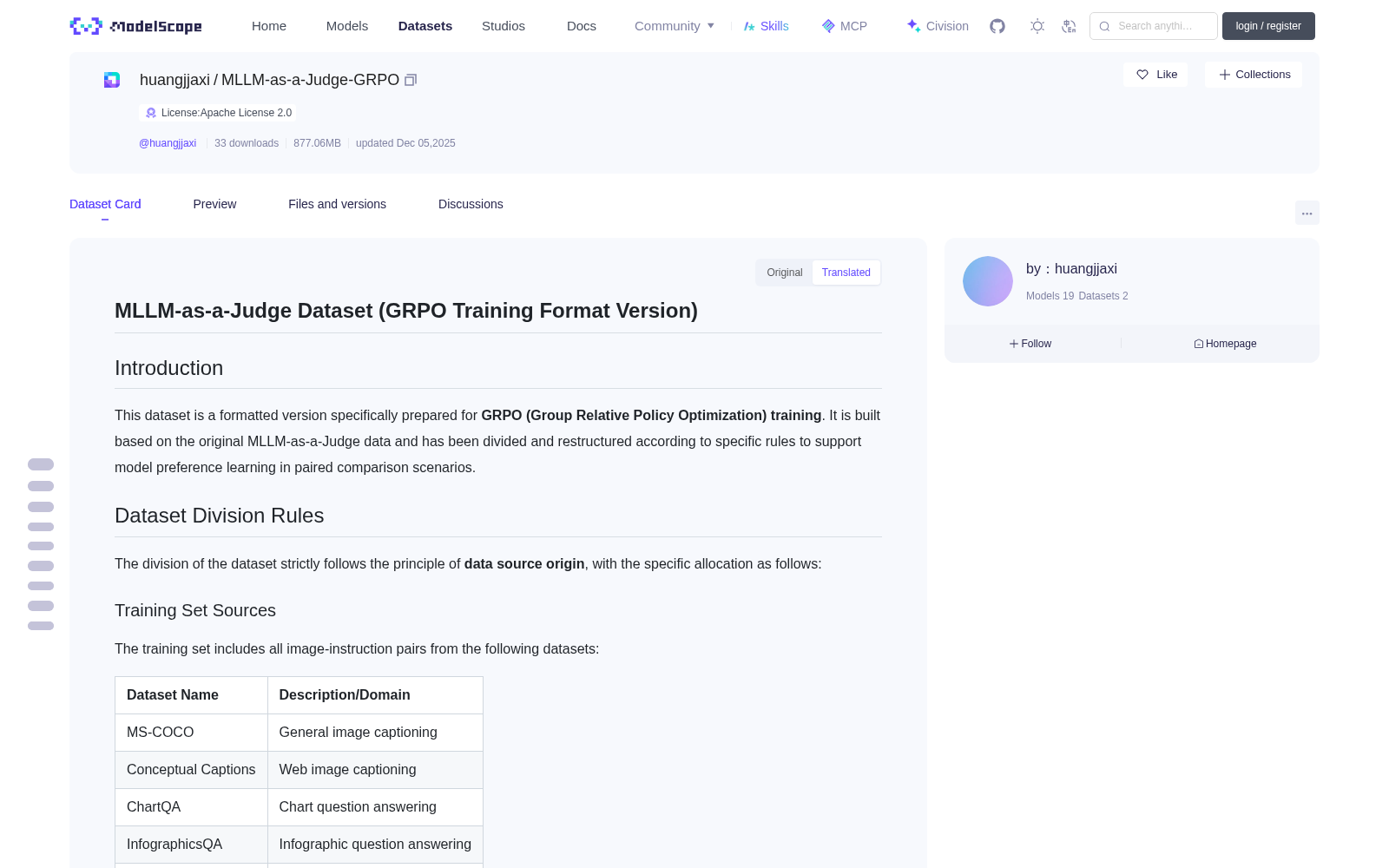Viewport: 1389px width, 868px height.
Task: Open the @huangjjaxi author link
Action: [168, 143]
